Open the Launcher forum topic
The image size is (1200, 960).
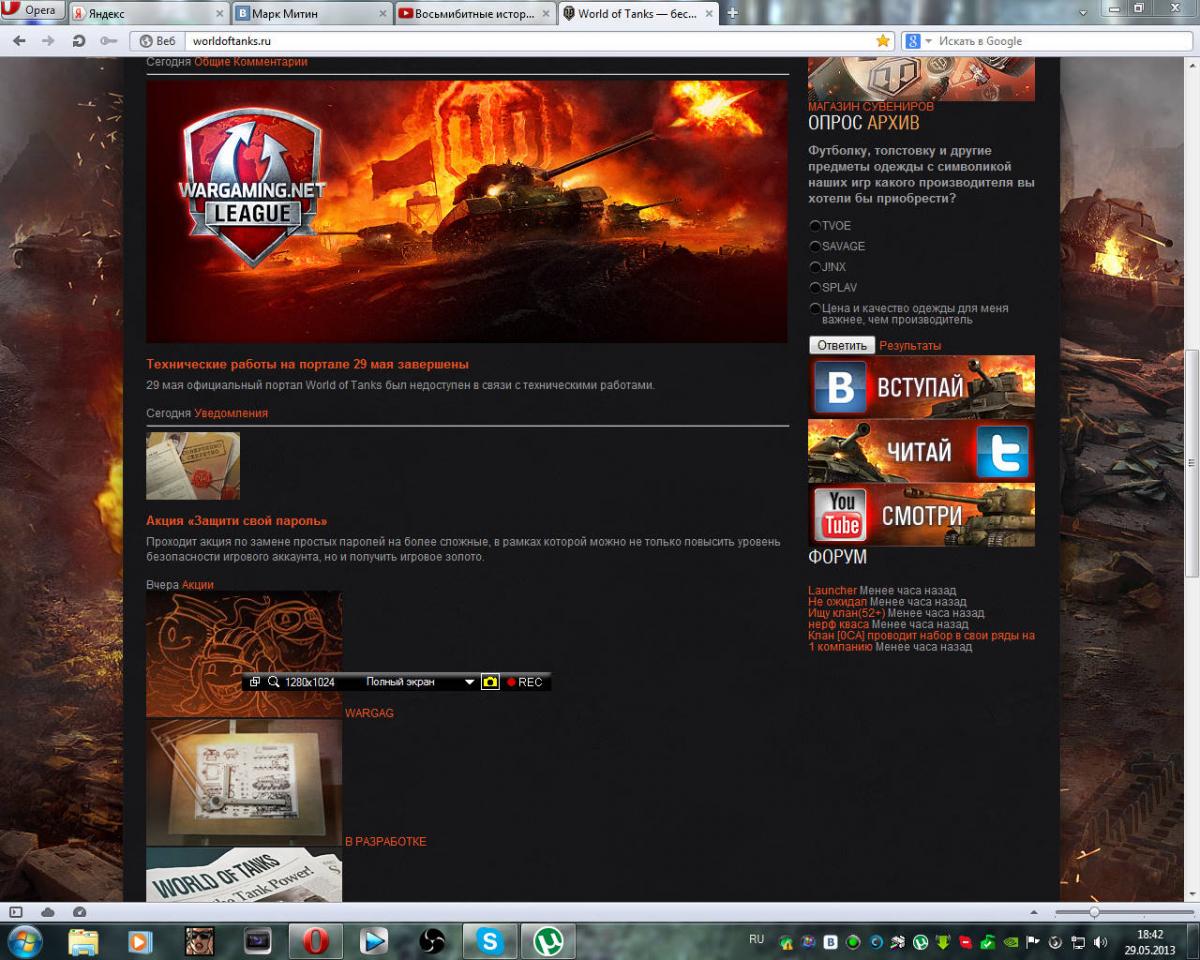click(832, 590)
